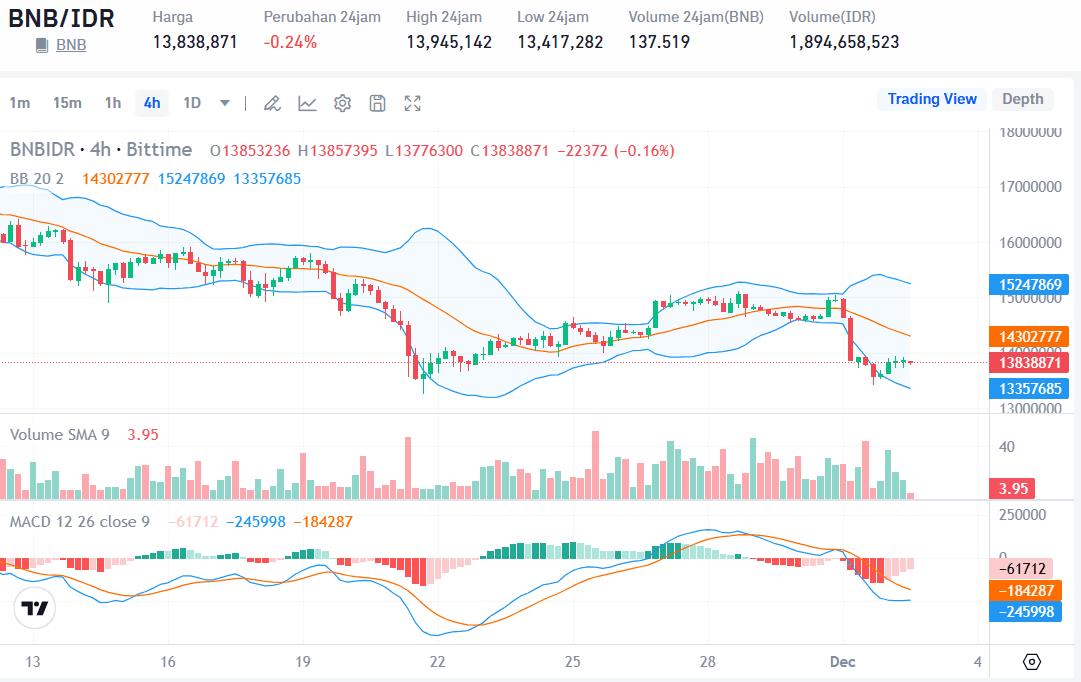The width and height of the screenshot is (1081, 682).
Task: Switch to the Trading View tab
Action: click(932, 99)
